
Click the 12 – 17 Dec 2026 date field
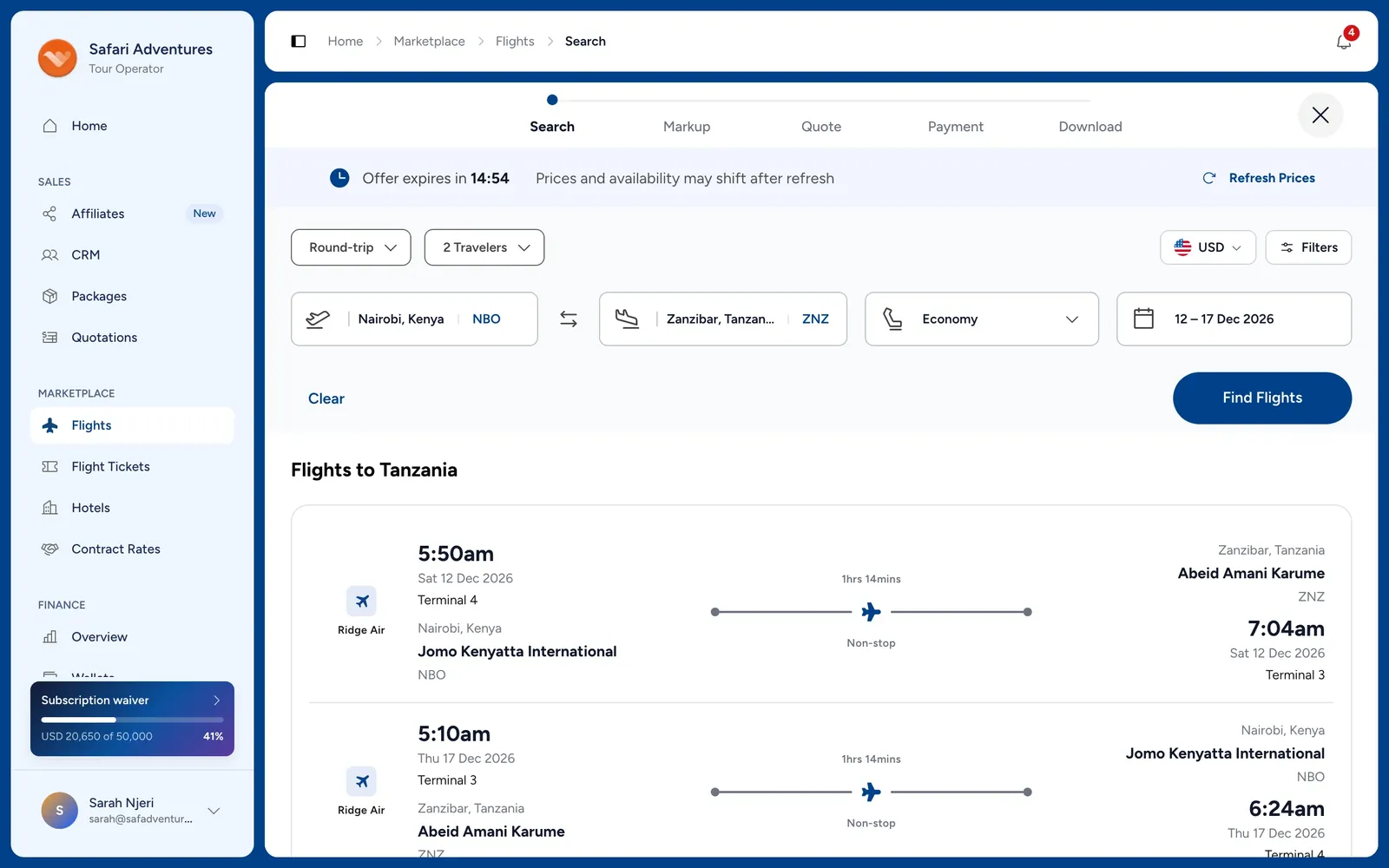coord(1234,319)
